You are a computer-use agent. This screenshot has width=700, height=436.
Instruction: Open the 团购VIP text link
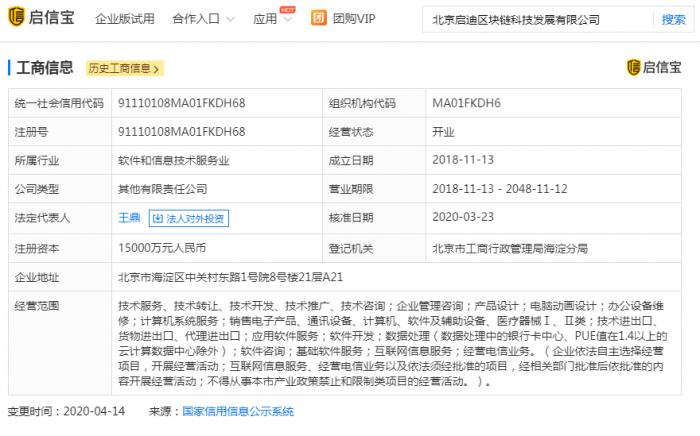(353, 19)
